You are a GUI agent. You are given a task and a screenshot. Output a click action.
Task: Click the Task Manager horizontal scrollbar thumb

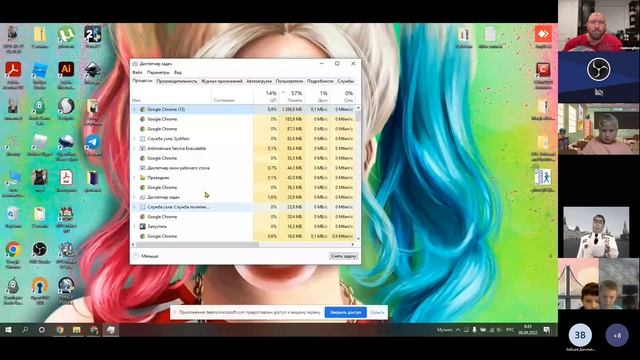pos(197,244)
